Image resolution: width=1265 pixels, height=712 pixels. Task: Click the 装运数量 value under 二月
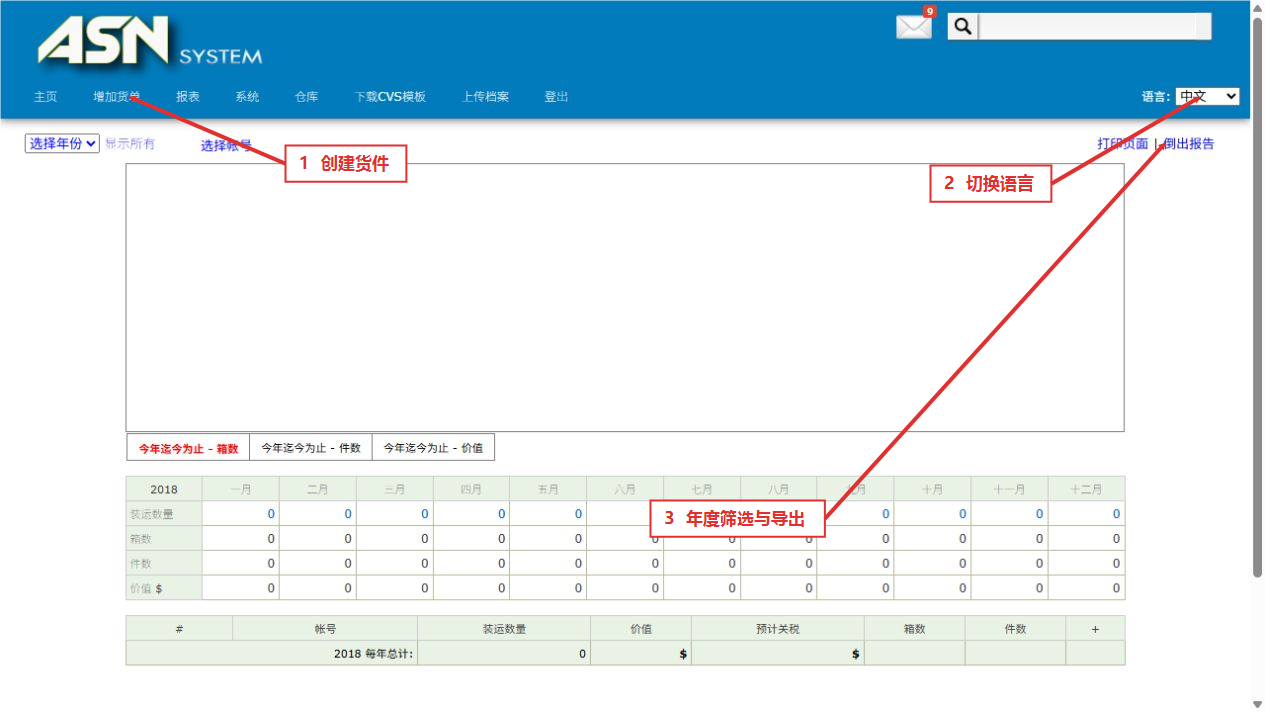(x=348, y=514)
